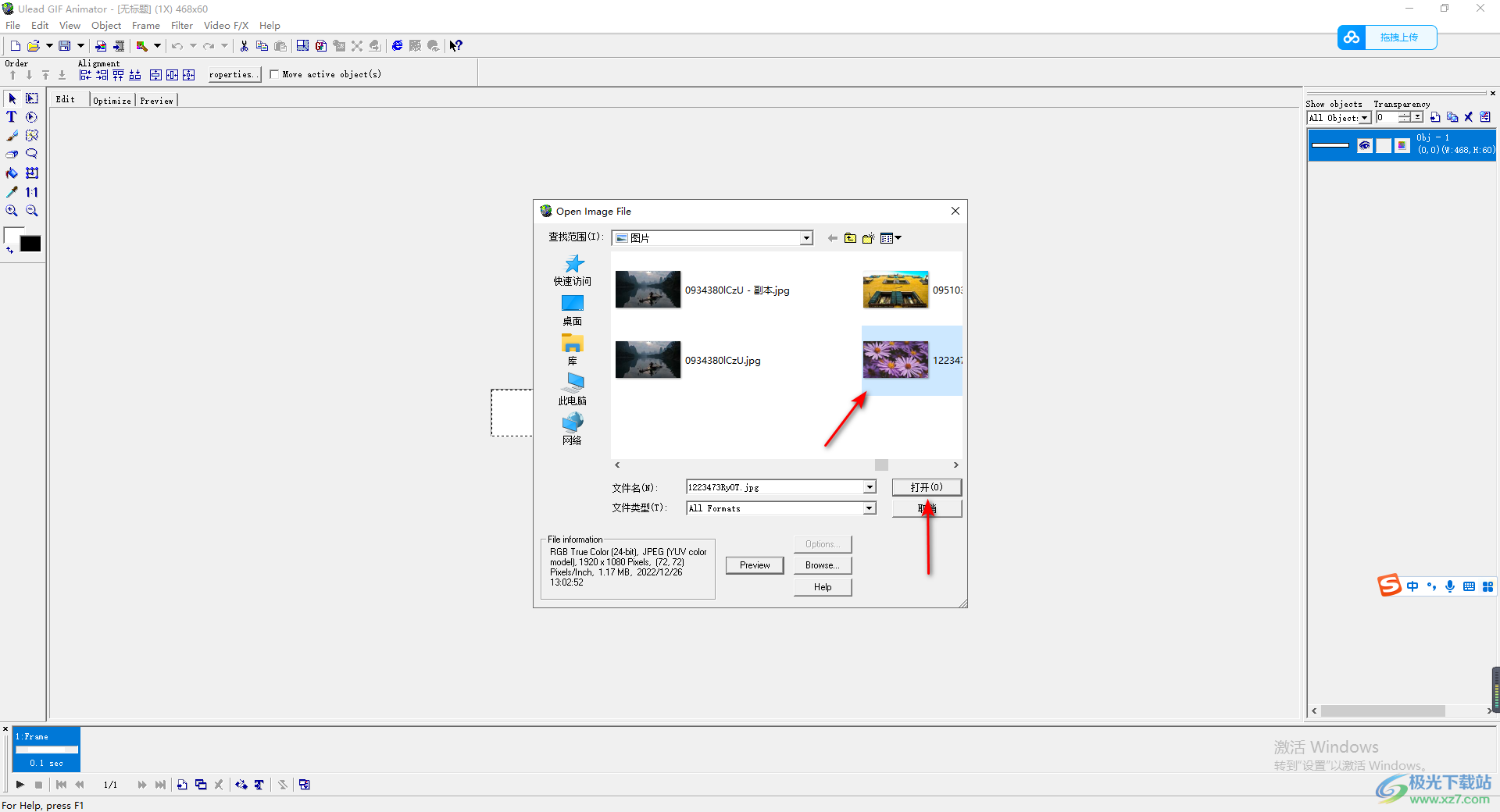Select the Paint Bucket fill tool
Image resolution: width=1500 pixels, height=812 pixels.
pos(12,173)
